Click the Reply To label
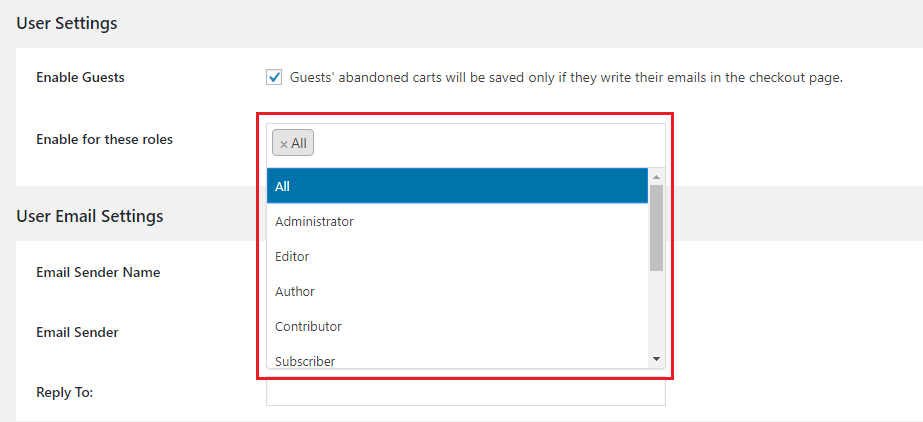The image size is (923, 422). (x=64, y=392)
